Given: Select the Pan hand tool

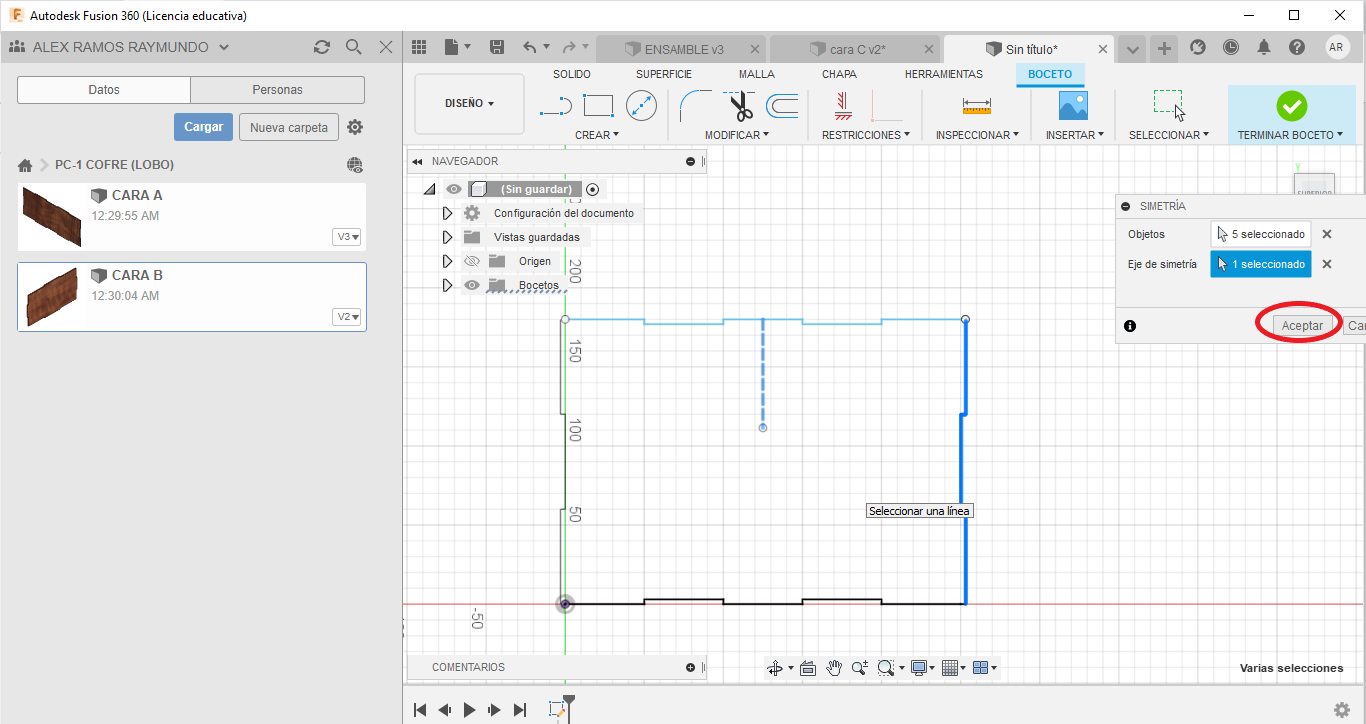Looking at the screenshot, I should click(834, 668).
